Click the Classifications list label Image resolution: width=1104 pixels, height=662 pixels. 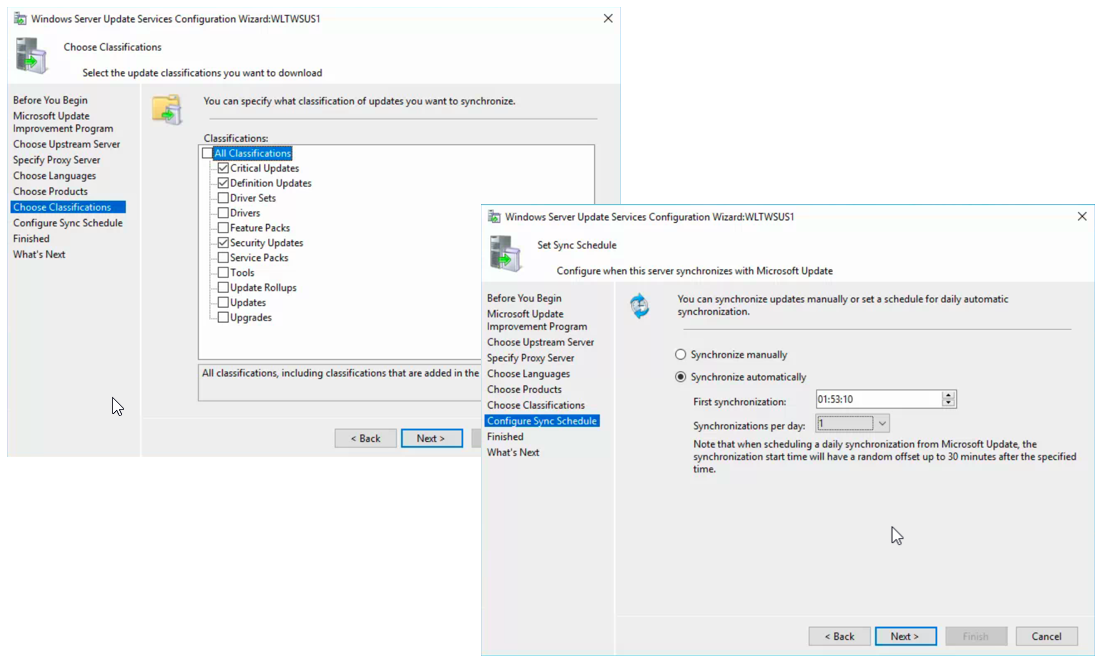236,138
